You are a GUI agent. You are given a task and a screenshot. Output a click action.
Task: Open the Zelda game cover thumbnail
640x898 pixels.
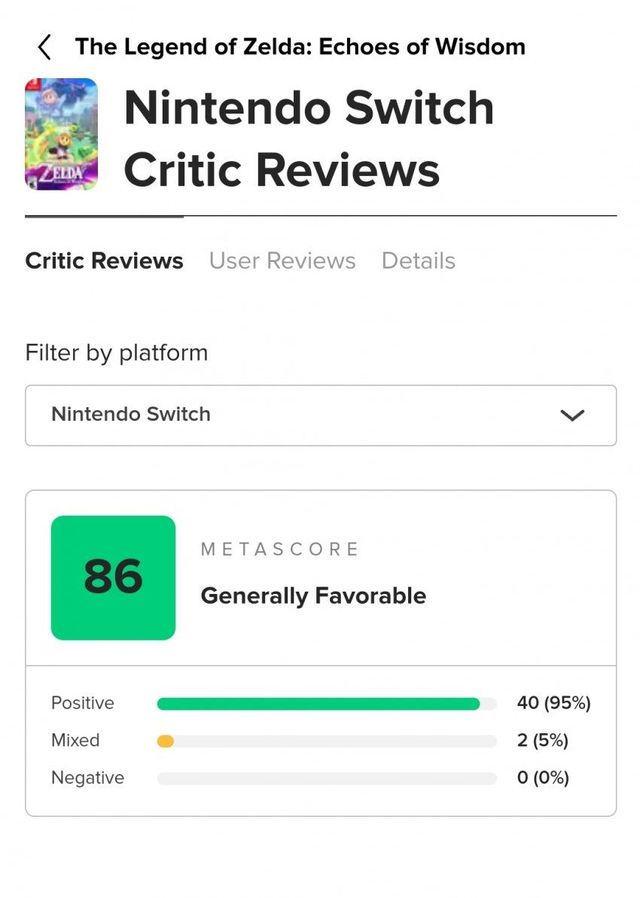(61, 135)
